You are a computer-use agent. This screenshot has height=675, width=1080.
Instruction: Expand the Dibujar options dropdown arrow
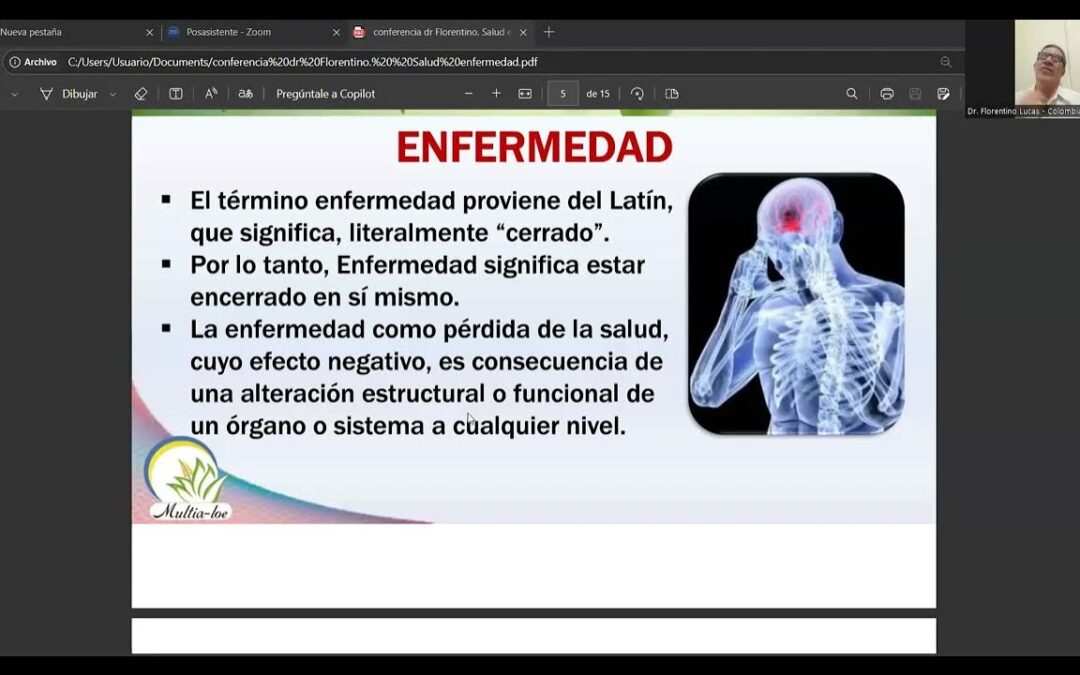(x=113, y=94)
